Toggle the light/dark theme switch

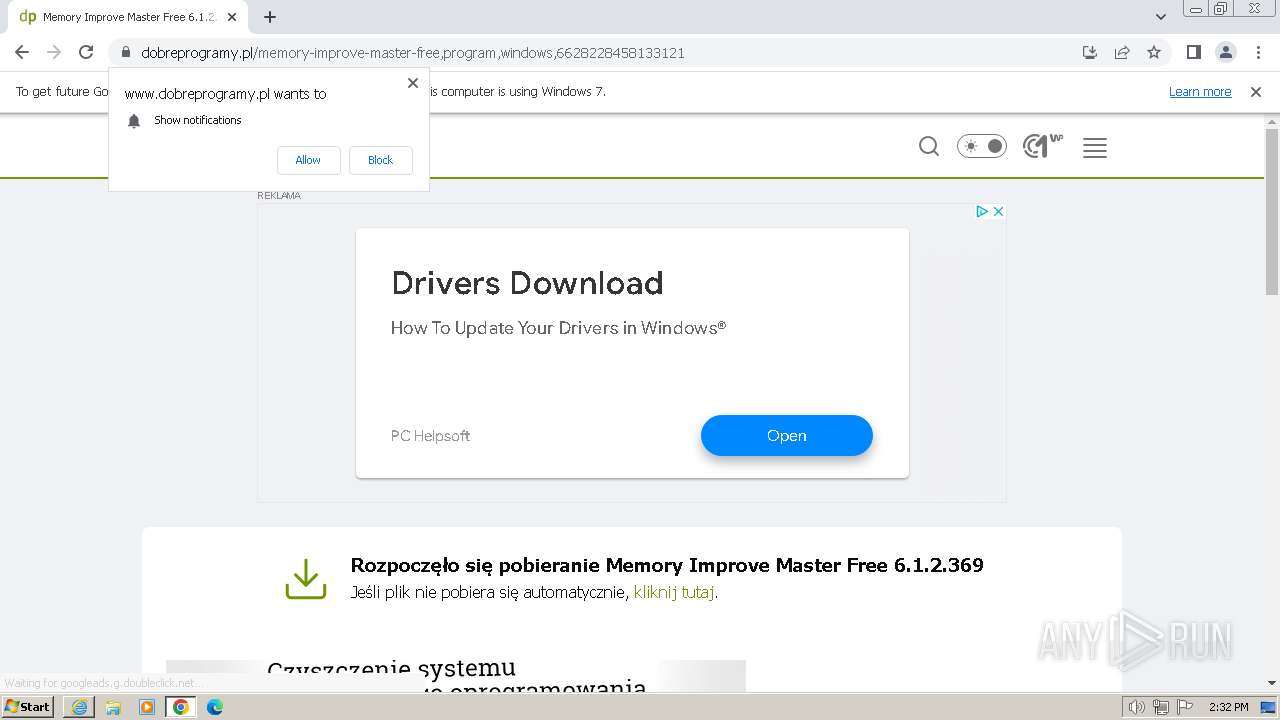982,147
